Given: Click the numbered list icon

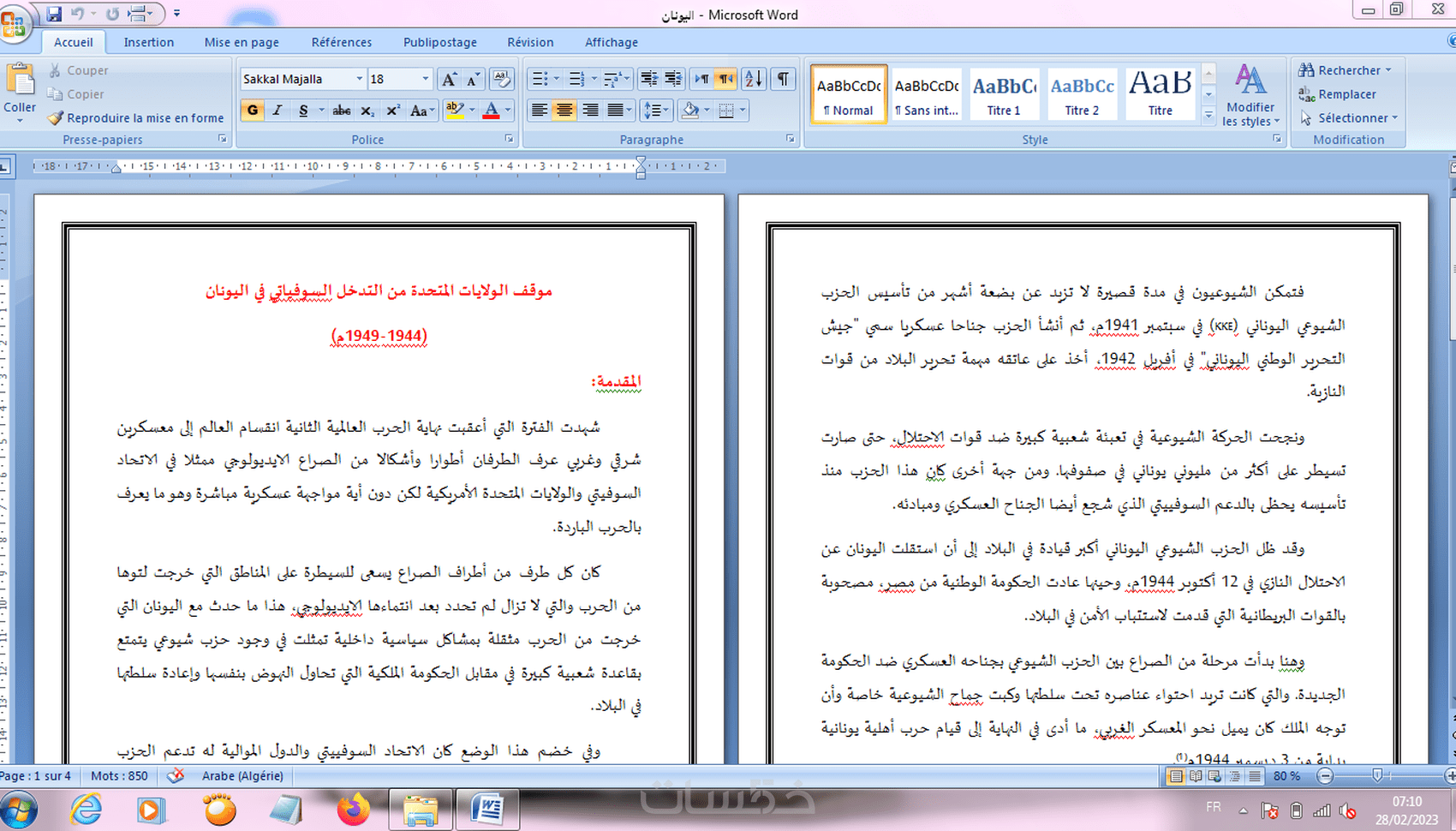Looking at the screenshot, I should click(x=577, y=80).
